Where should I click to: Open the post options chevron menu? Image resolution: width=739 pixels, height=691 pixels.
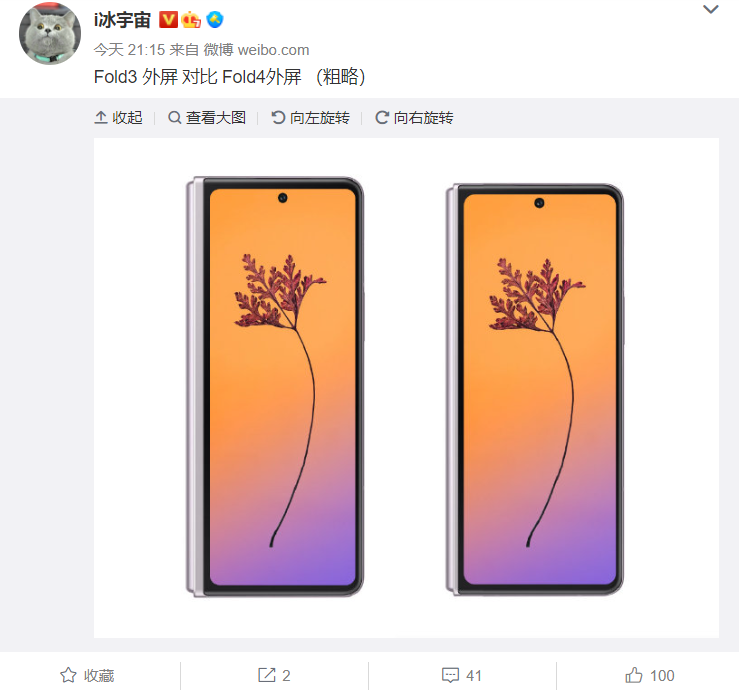(x=710, y=9)
